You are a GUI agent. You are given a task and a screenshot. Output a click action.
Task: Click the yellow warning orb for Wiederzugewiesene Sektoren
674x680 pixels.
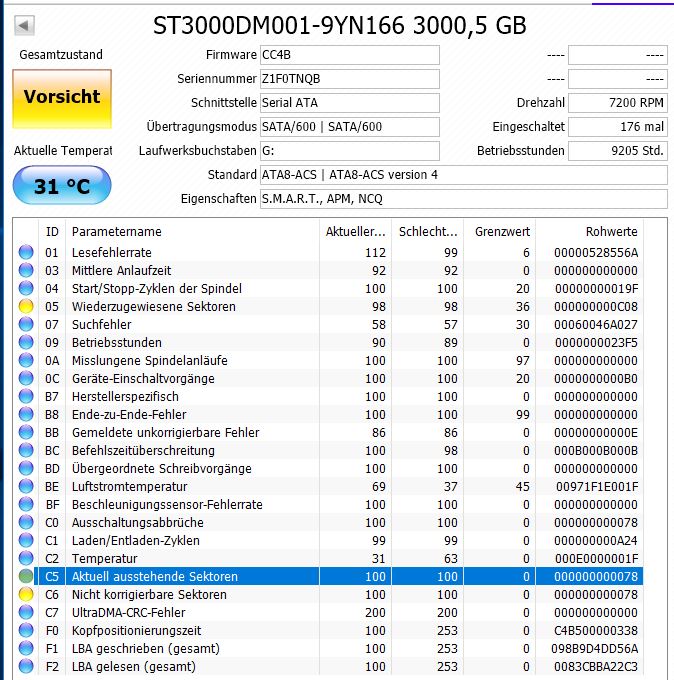coord(26,306)
